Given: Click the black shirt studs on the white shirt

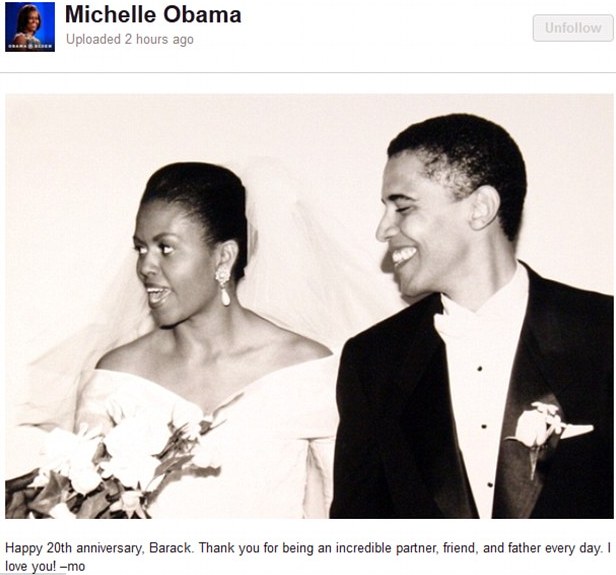Looking at the screenshot, I should click(484, 426).
